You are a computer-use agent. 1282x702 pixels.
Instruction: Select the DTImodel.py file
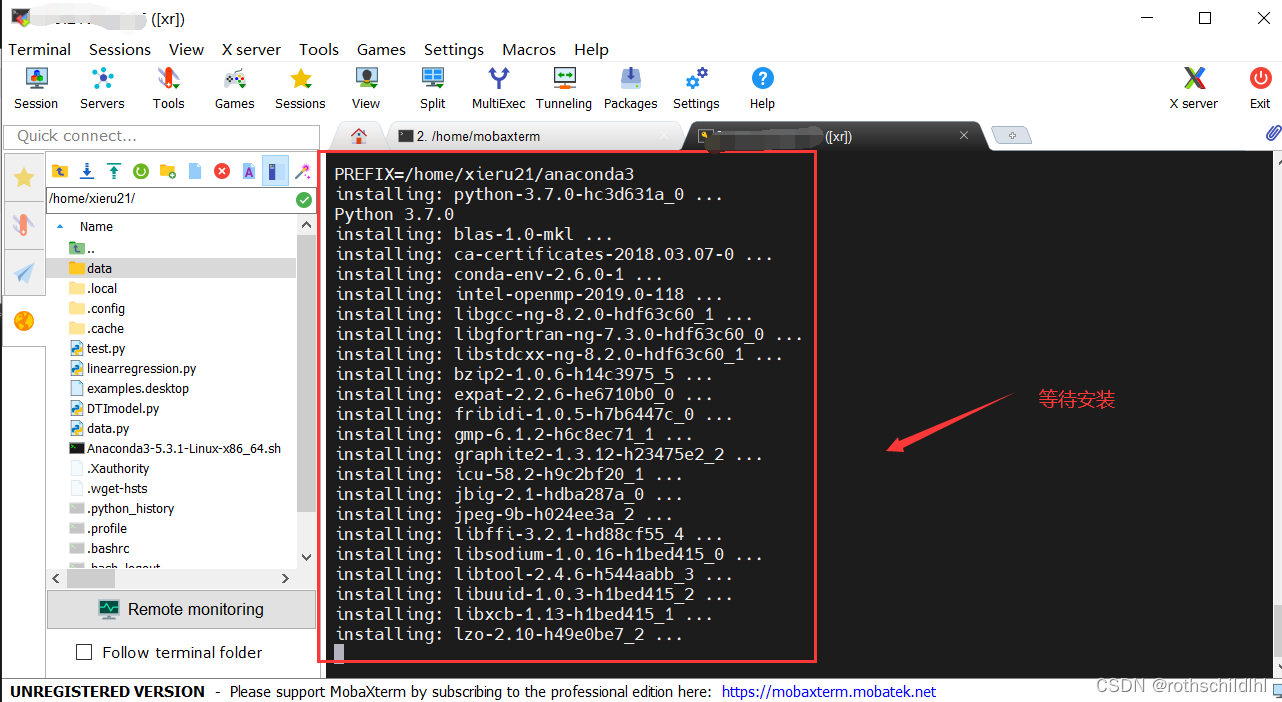[x=122, y=408]
